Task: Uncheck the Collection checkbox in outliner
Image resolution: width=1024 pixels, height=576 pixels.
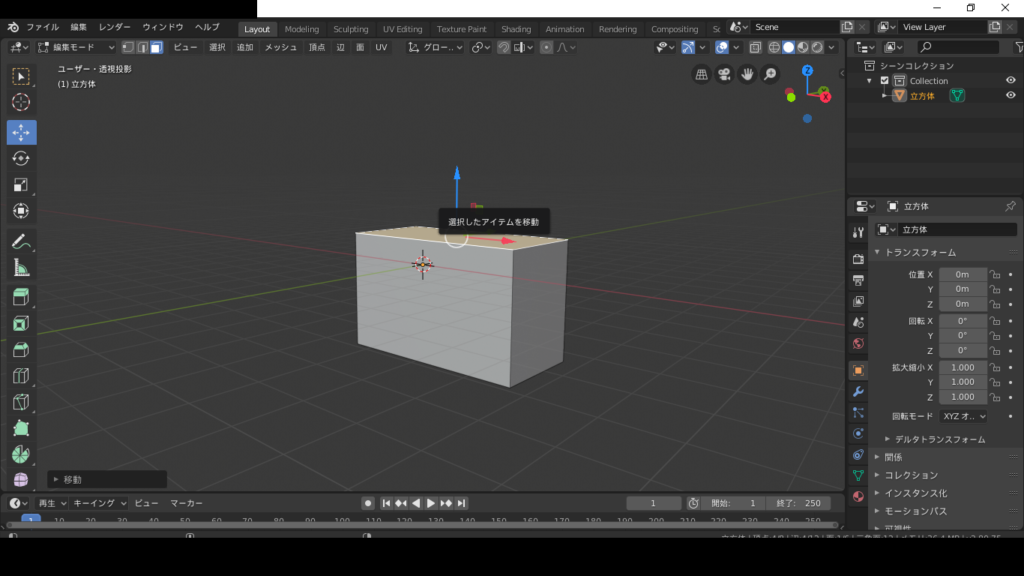Action: pos(884,81)
